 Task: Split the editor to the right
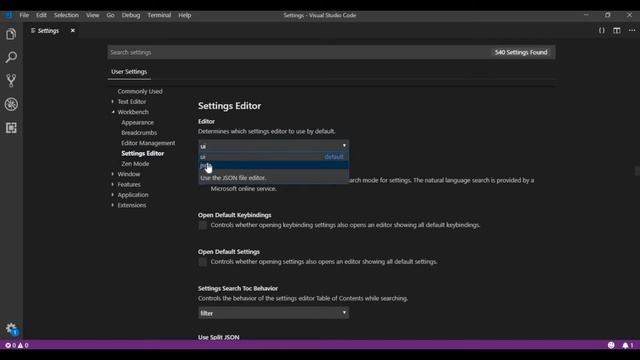tap(617, 31)
